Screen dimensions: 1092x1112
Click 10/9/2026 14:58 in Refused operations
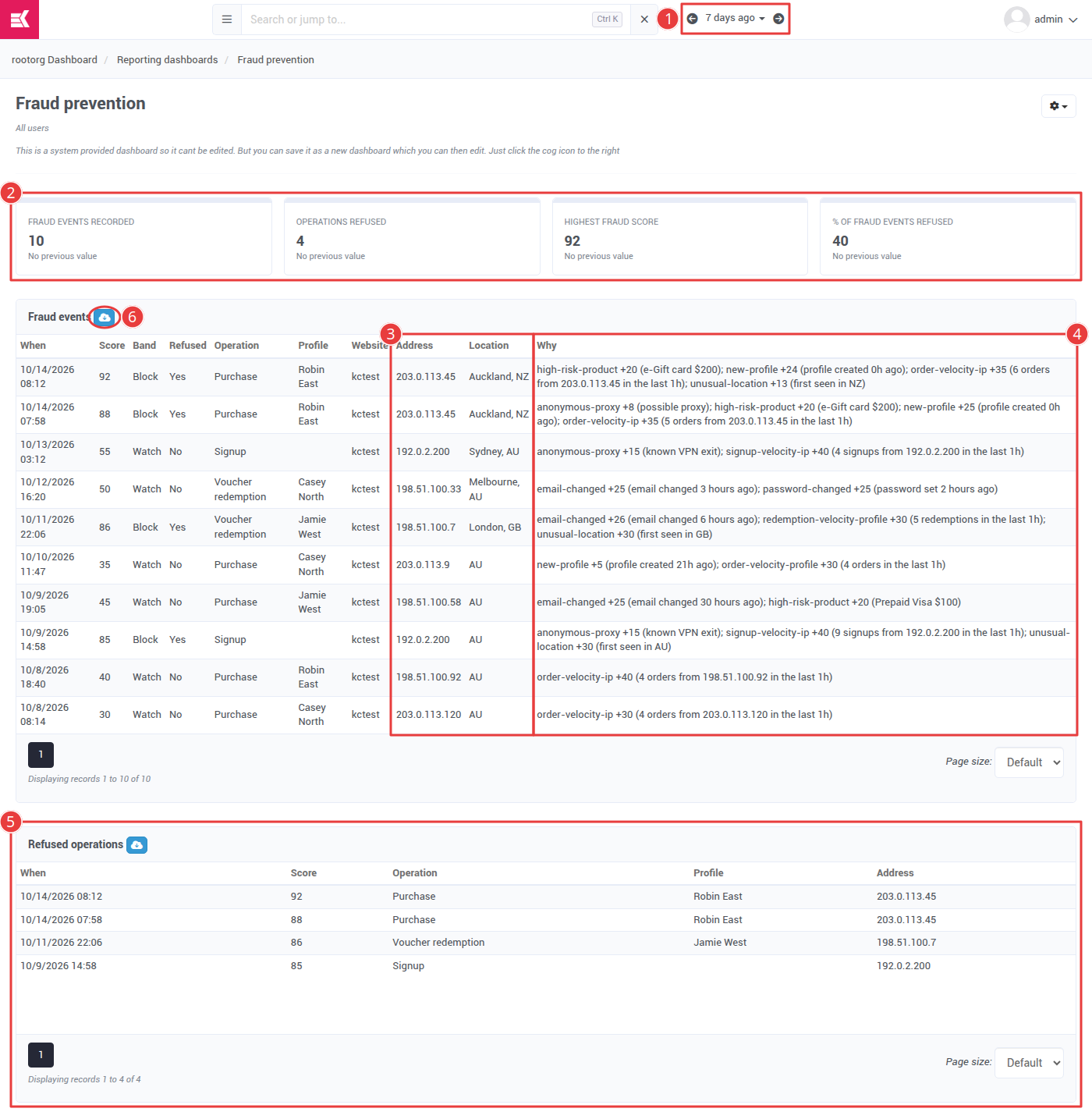[58, 966]
